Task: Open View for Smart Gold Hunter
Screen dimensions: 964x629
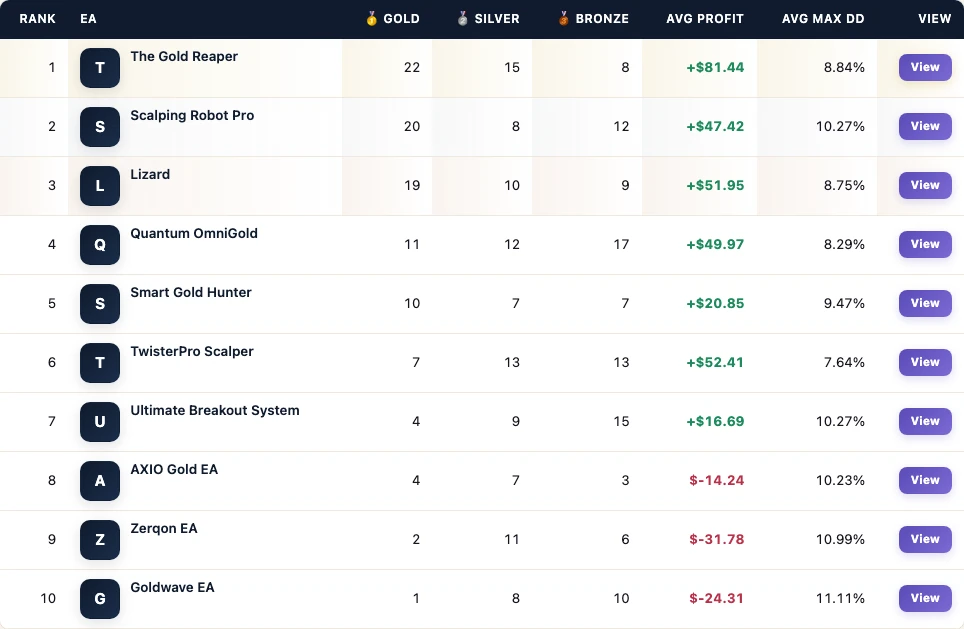Action: coord(925,303)
